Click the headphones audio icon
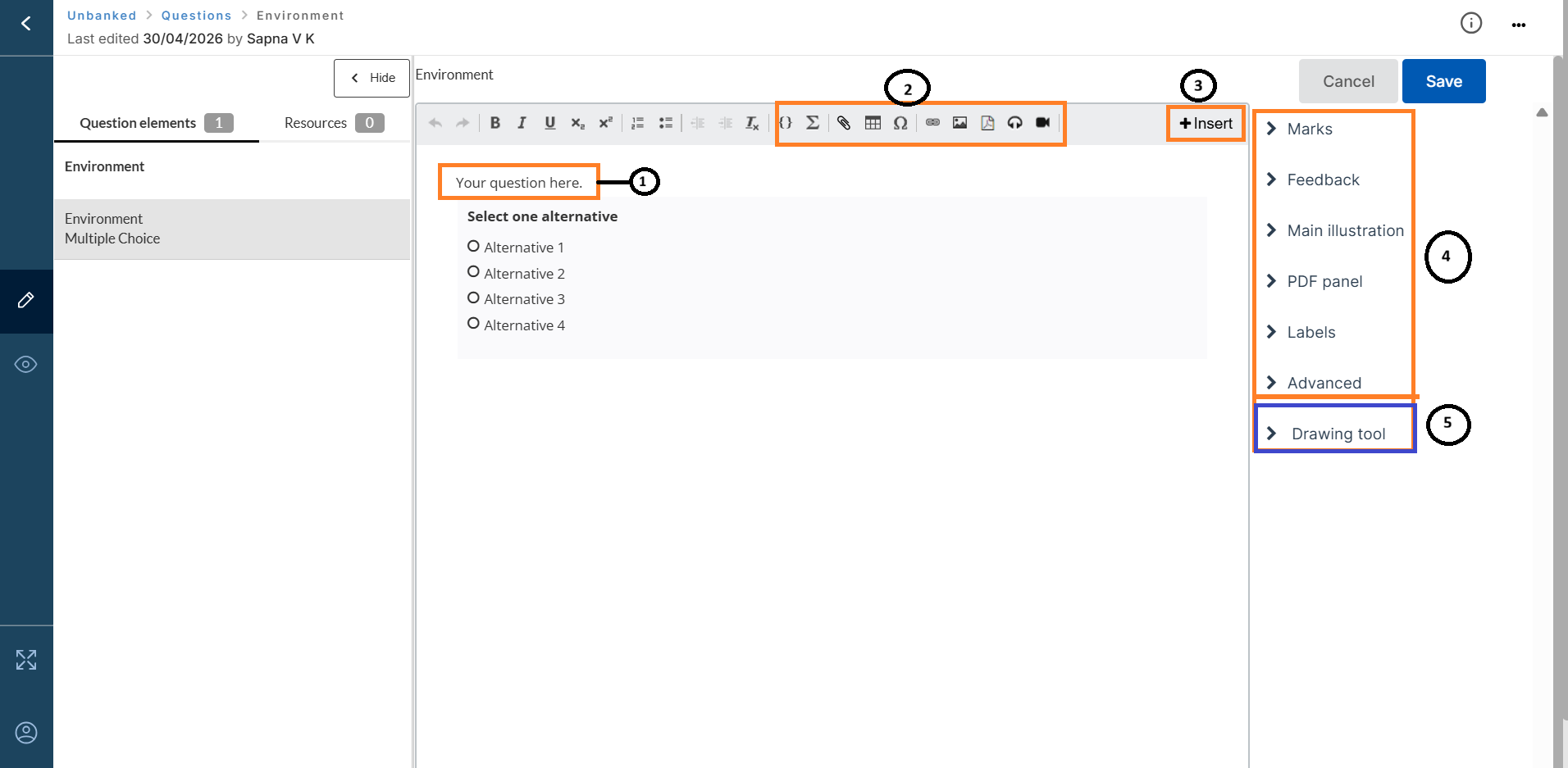This screenshot has width=1568, height=768. click(x=1015, y=123)
